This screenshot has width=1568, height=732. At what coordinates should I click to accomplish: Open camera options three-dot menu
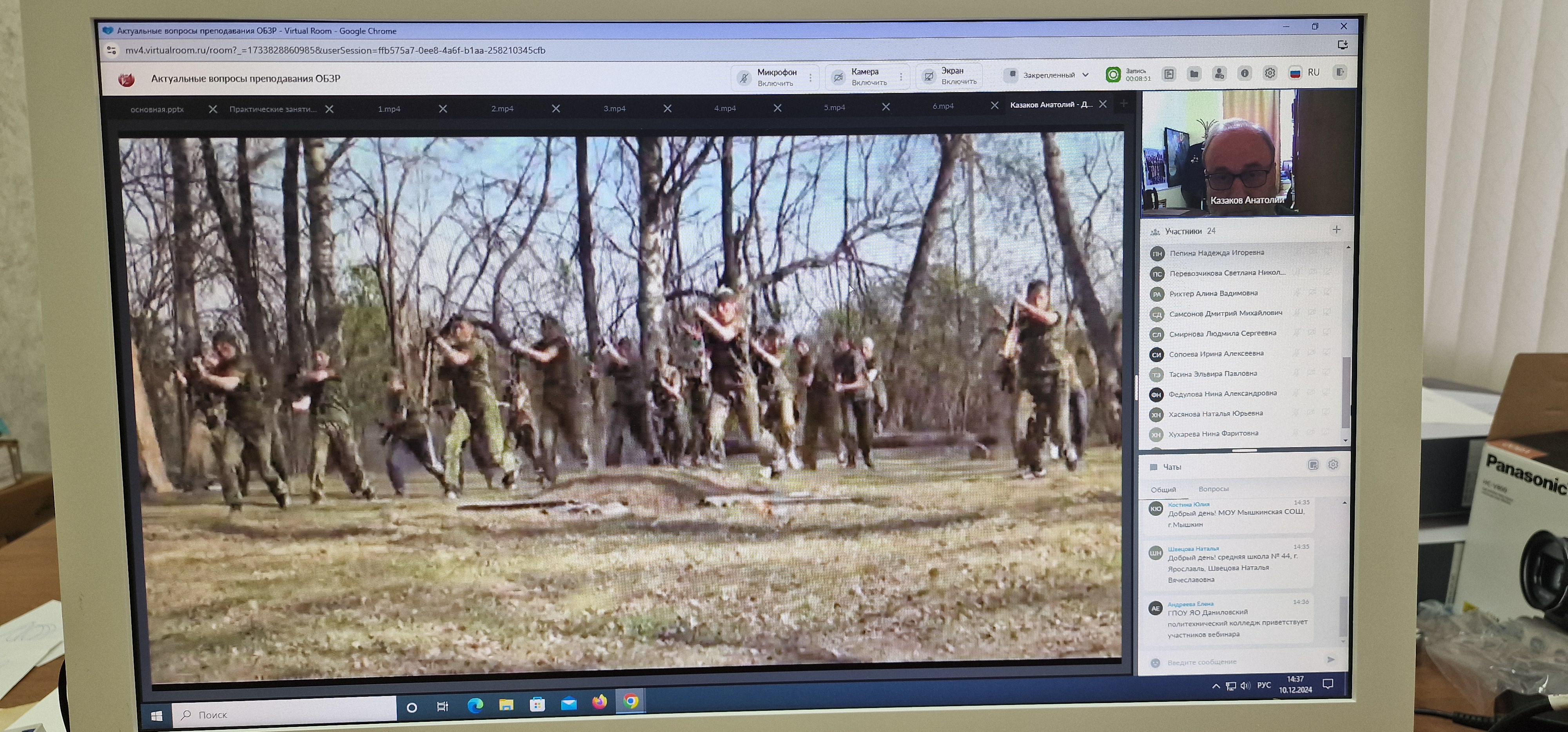point(900,77)
